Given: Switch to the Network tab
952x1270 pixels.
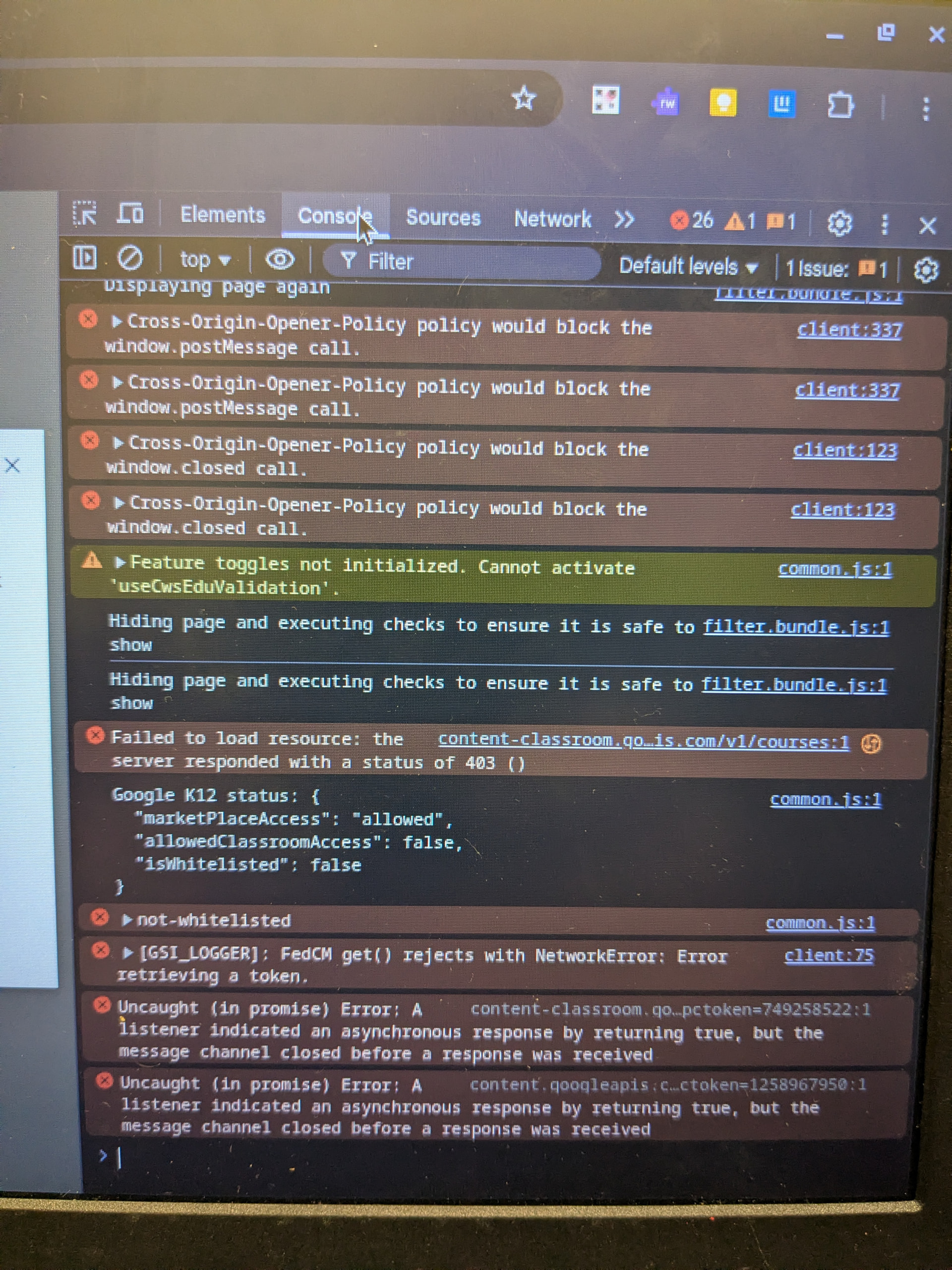Looking at the screenshot, I should 552,219.
